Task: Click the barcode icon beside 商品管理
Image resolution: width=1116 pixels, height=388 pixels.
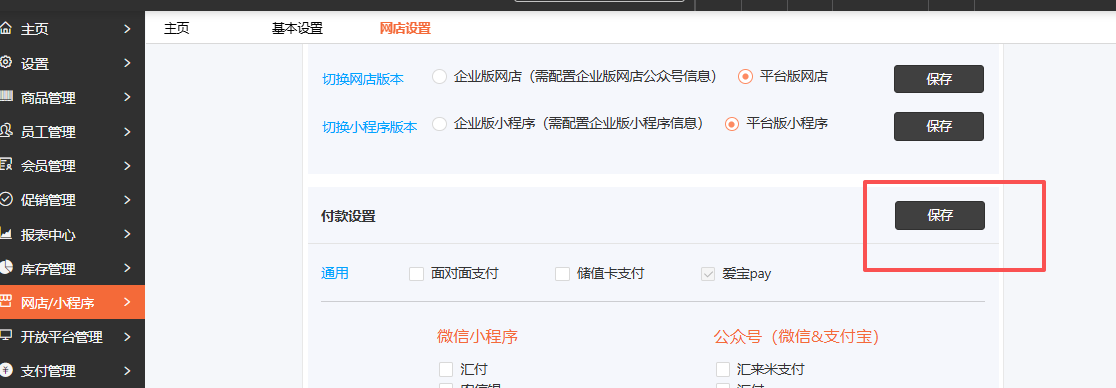Action: click(x=6, y=97)
